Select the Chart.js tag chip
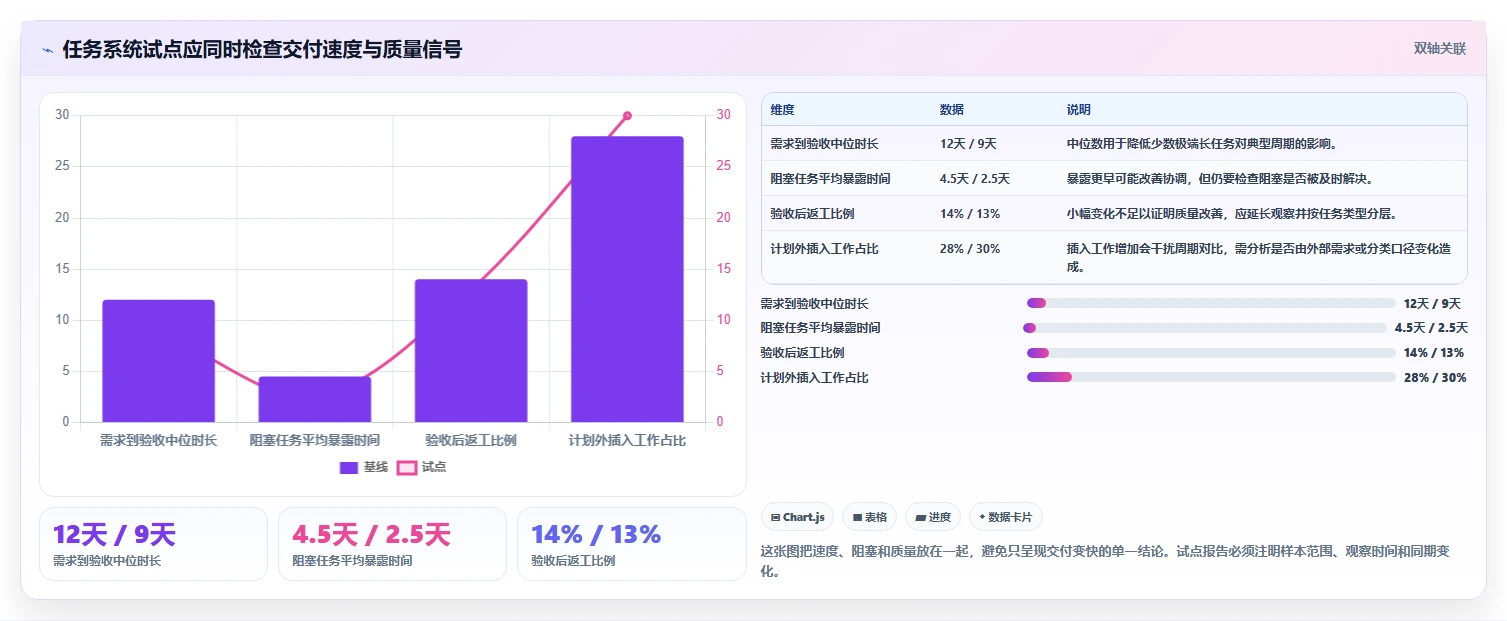1507x621 pixels. pos(797,517)
